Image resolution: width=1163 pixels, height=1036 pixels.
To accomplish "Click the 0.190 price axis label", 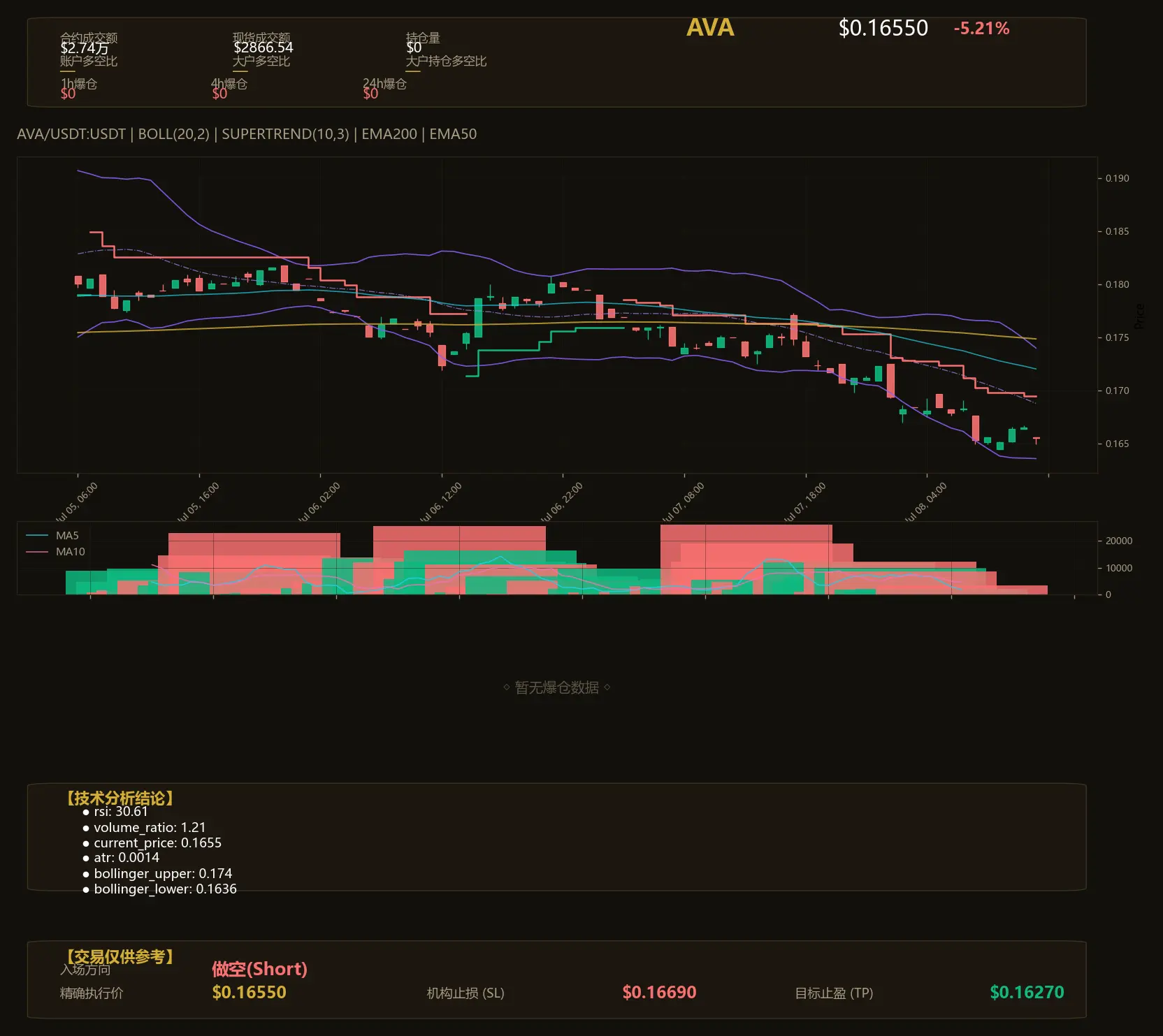I will [1117, 178].
